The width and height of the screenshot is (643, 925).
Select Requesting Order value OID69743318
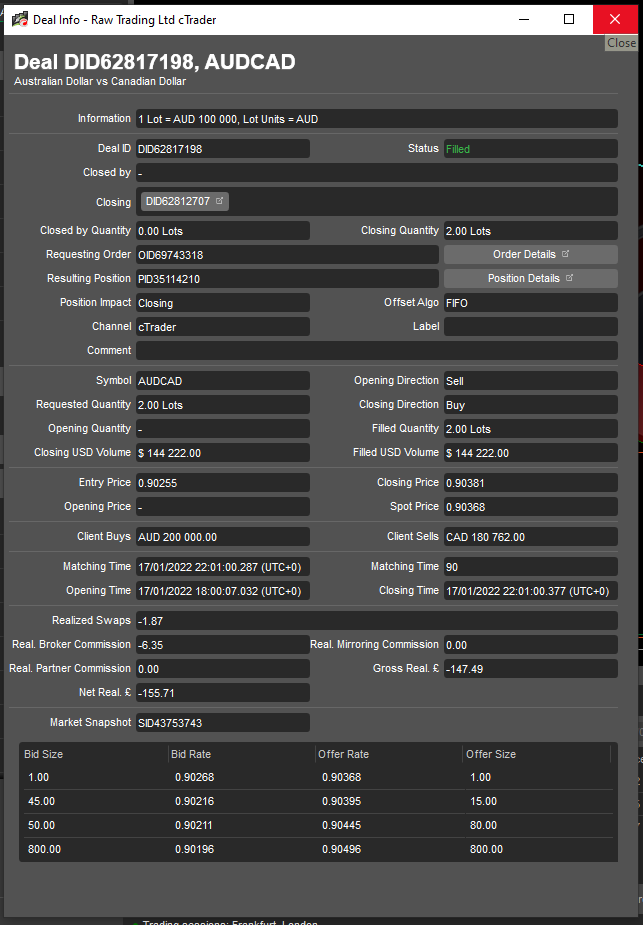tap(287, 255)
